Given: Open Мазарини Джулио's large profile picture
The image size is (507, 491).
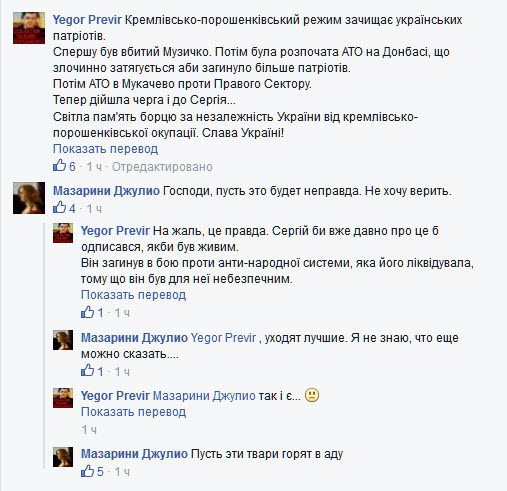Looking at the screenshot, I should 29,198.
